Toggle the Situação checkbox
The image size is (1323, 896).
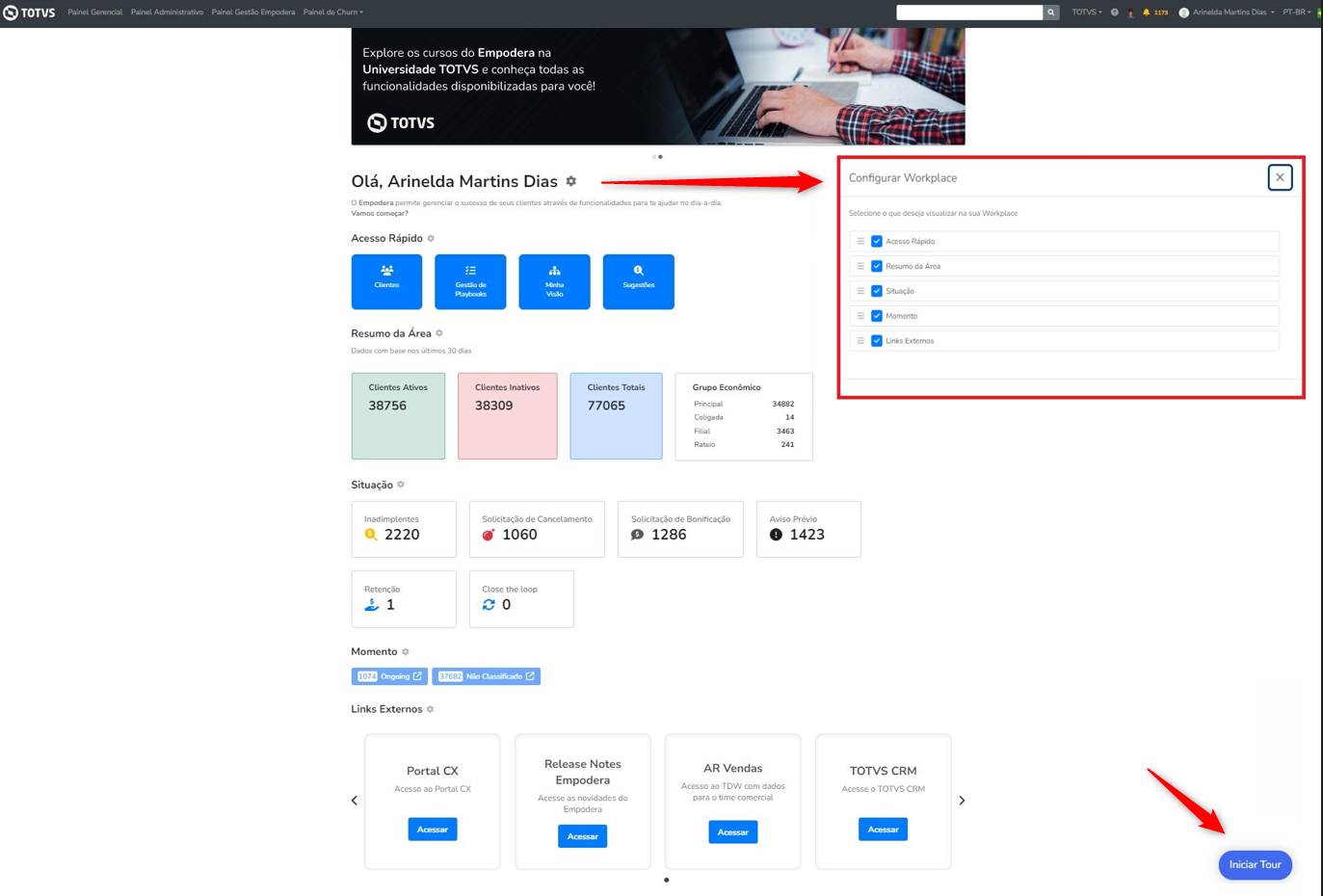[x=877, y=291]
